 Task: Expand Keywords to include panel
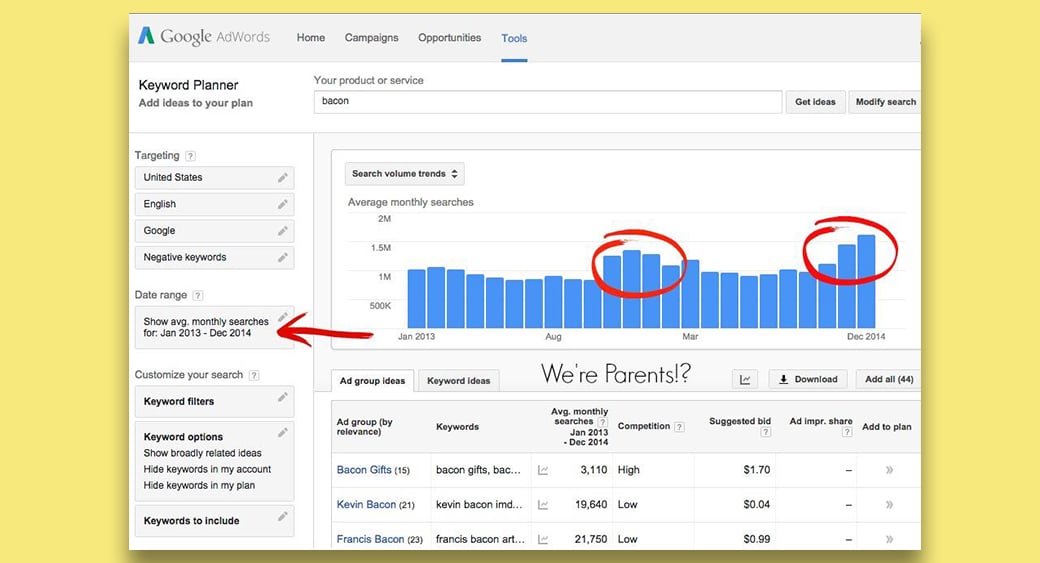coord(214,520)
